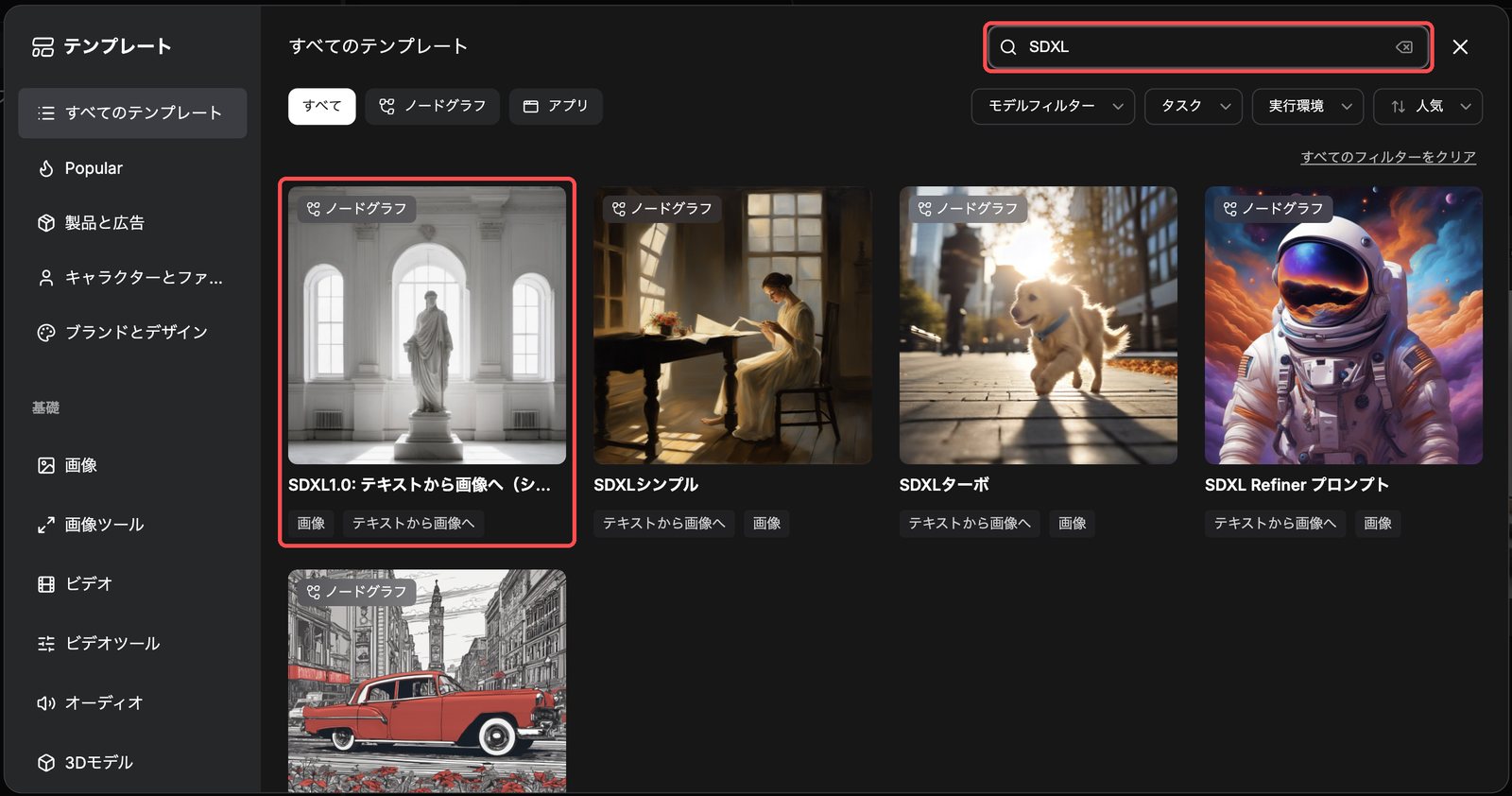
Task: Open Popular category in sidebar
Action: (132, 168)
